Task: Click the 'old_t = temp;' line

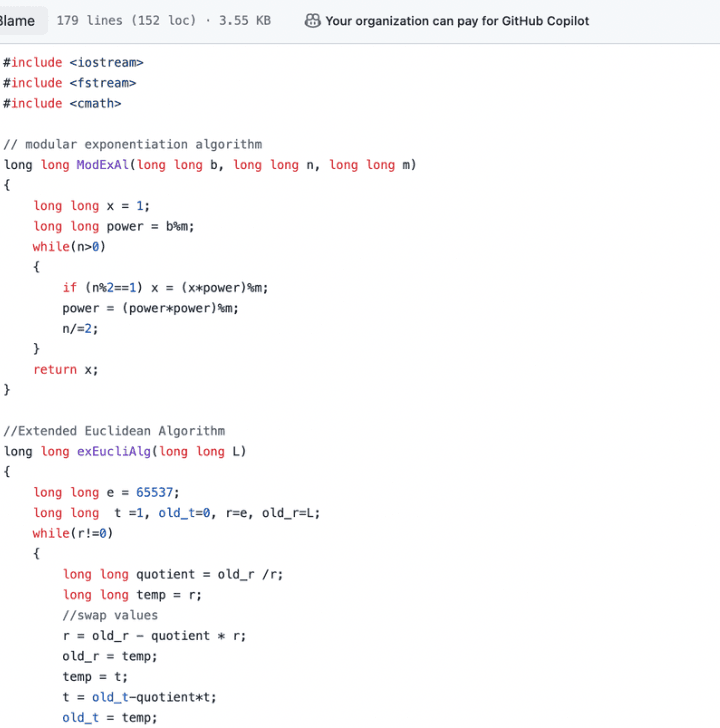Action: coord(110,717)
